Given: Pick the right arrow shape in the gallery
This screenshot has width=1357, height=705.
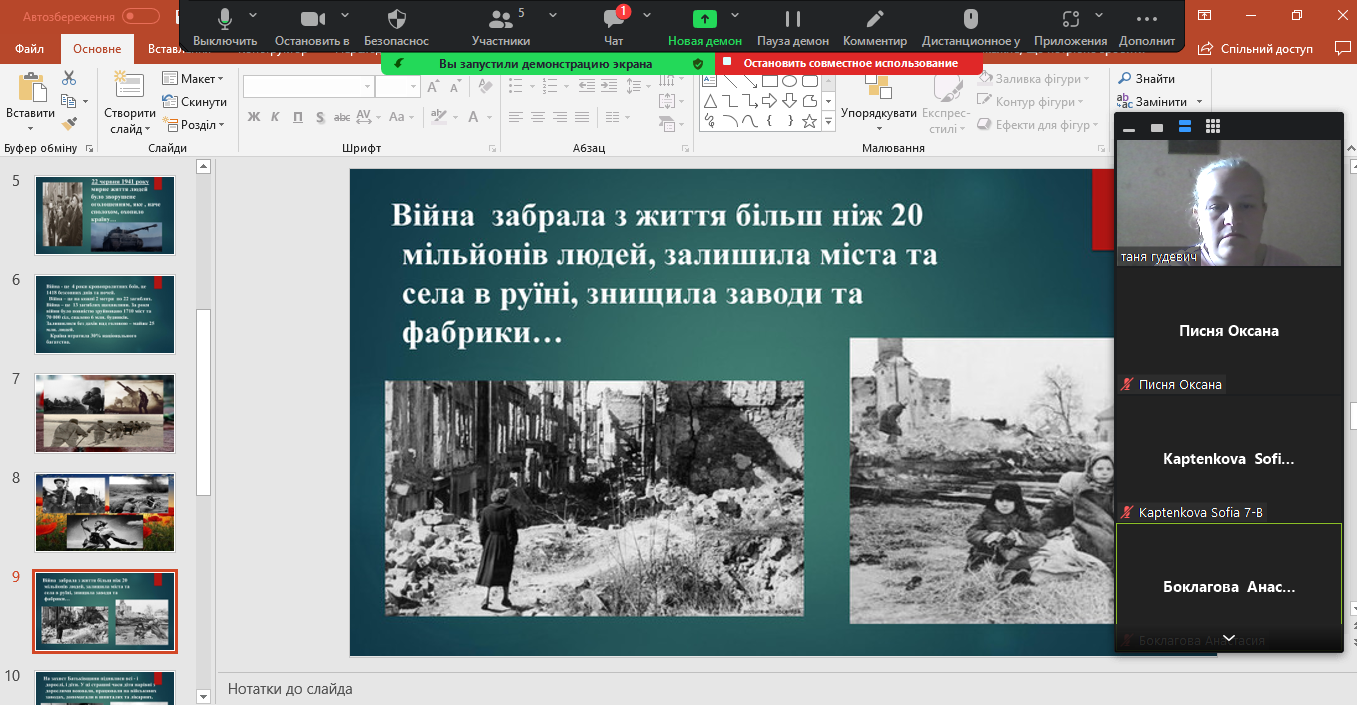Looking at the screenshot, I should tap(770, 101).
